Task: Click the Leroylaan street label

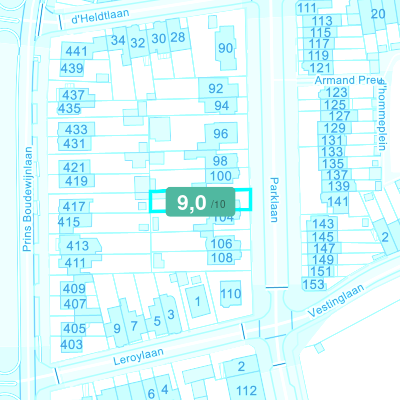Action: tap(138, 356)
